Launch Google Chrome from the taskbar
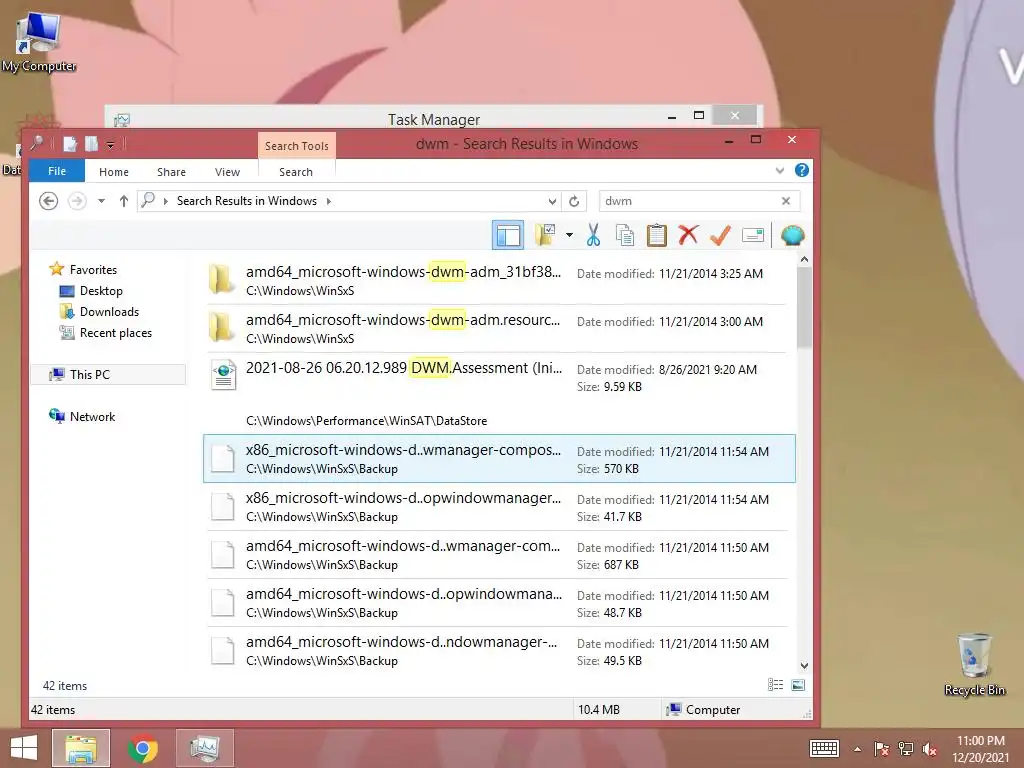This screenshot has width=1024, height=768. pos(142,748)
